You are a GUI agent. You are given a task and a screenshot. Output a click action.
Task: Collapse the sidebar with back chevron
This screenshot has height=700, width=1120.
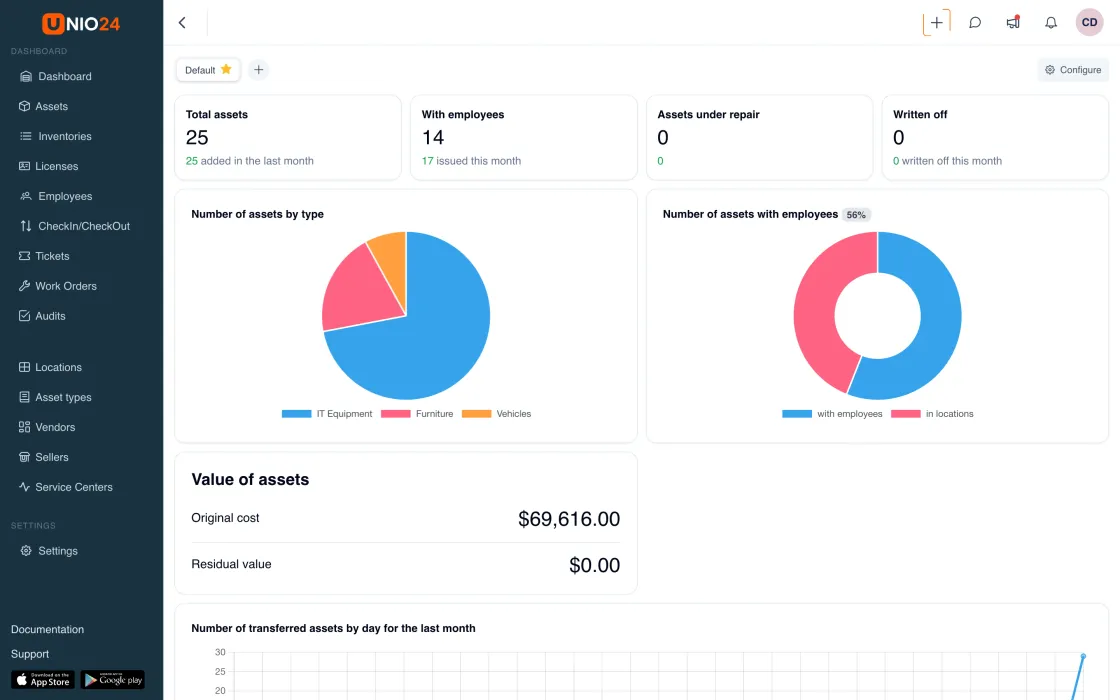[182, 22]
